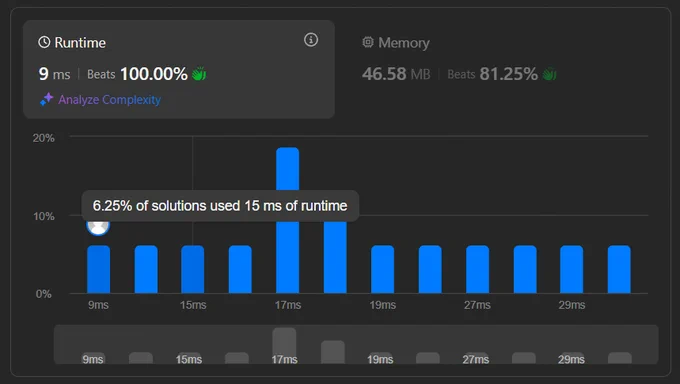Click the 27ms bar in the mini overview
680x384 pixels.
click(x=476, y=358)
